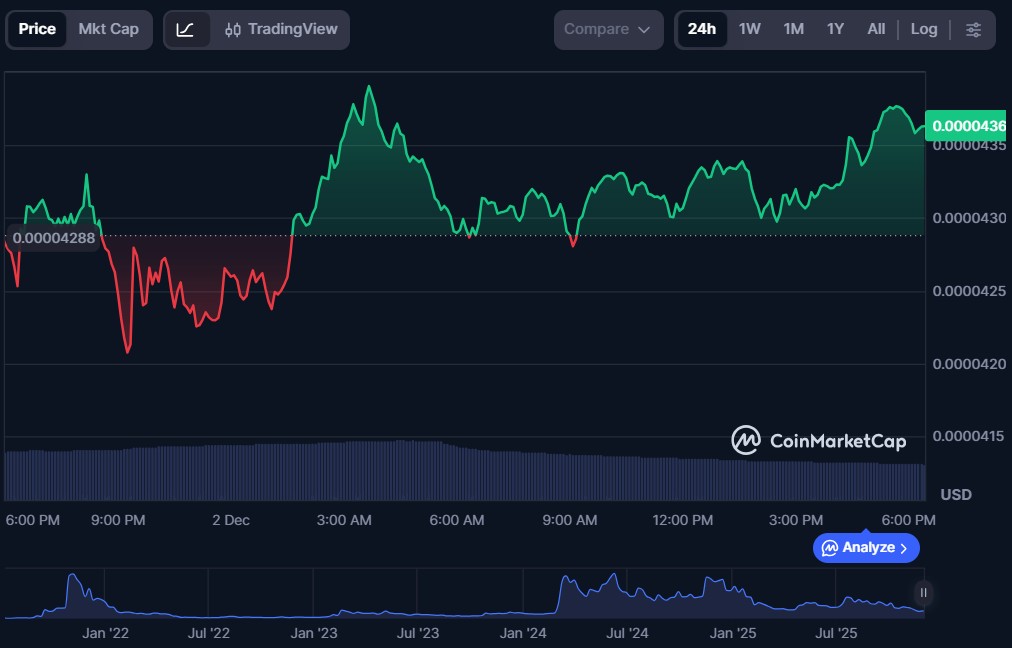The height and width of the screenshot is (648, 1012).
Task: Click Jan '23 on the overview timeline
Action: [x=314, y=633]
